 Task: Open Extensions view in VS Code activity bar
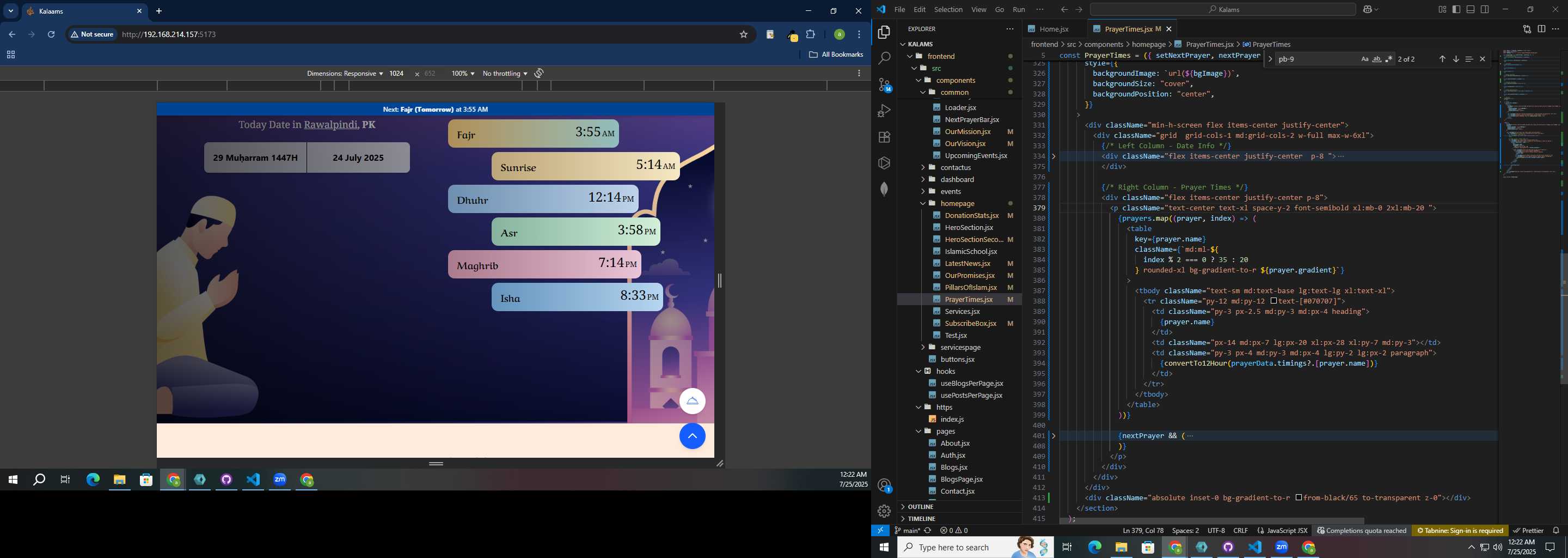884,137
